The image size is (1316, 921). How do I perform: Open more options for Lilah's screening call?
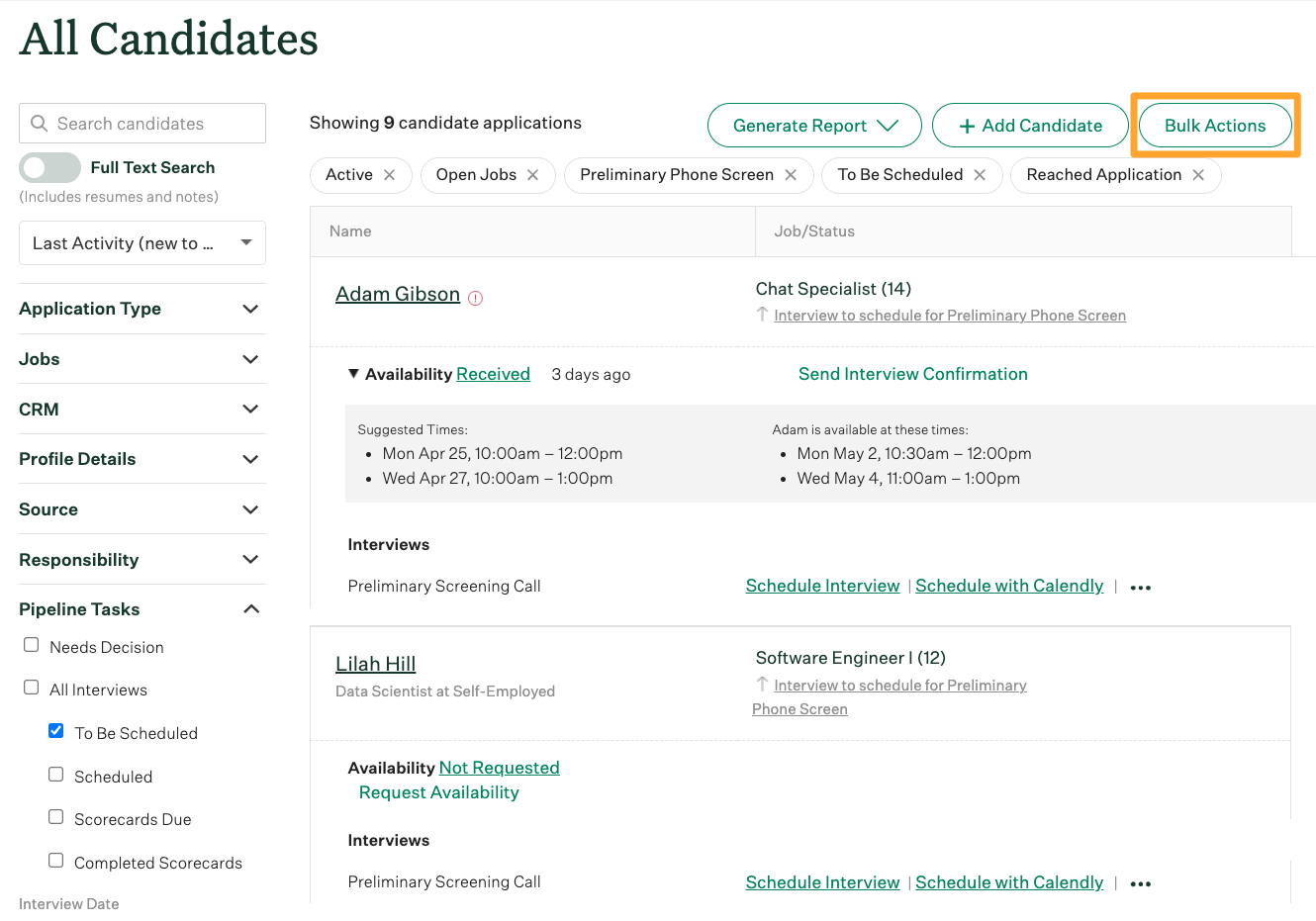pos(1141,884)
